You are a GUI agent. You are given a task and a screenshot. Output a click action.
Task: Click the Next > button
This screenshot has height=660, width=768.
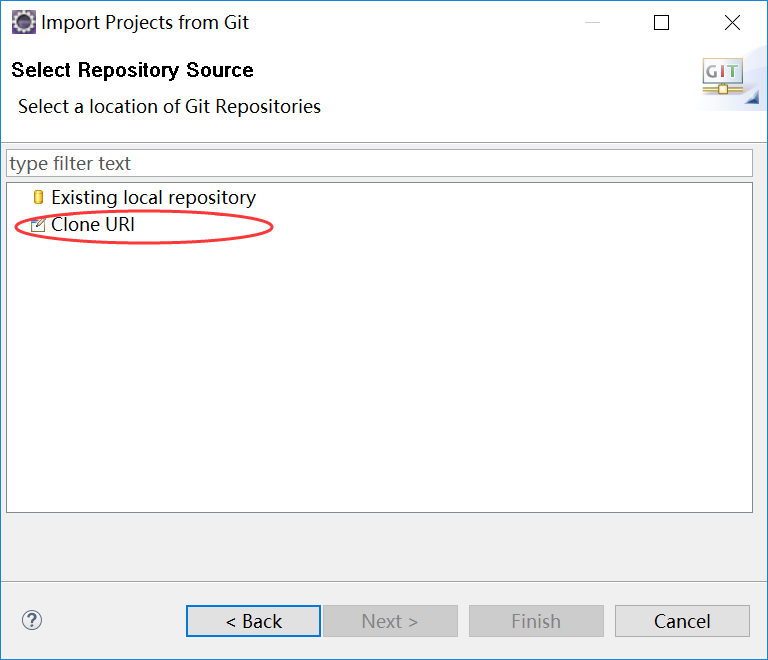coord(390,621)
